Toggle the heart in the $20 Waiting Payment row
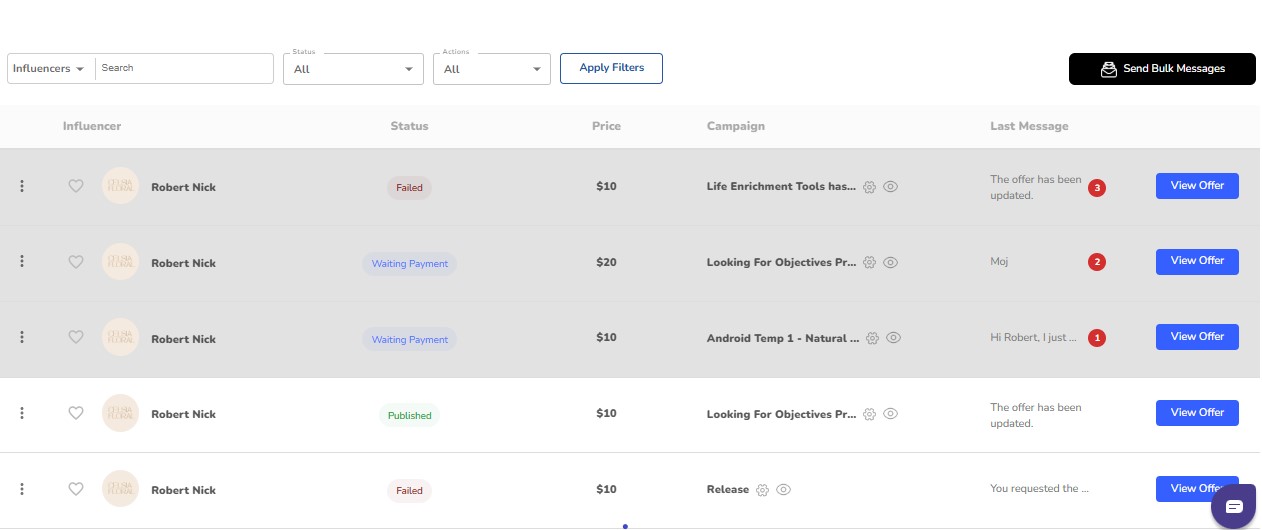The width and height of the screenshot is (1262, 530). pyautogui.click(x=76, y=262)
